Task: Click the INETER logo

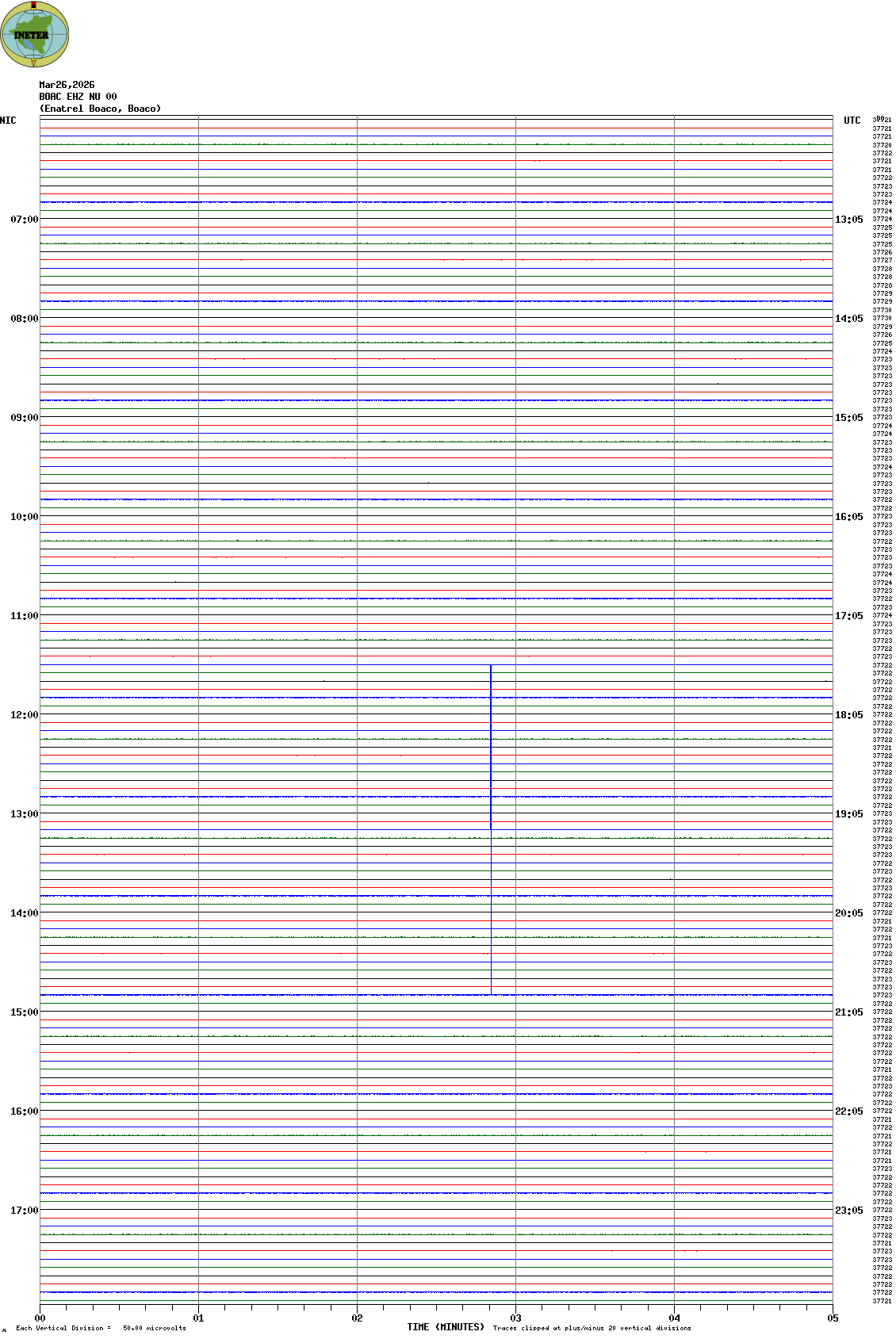Action: (34, 34)
